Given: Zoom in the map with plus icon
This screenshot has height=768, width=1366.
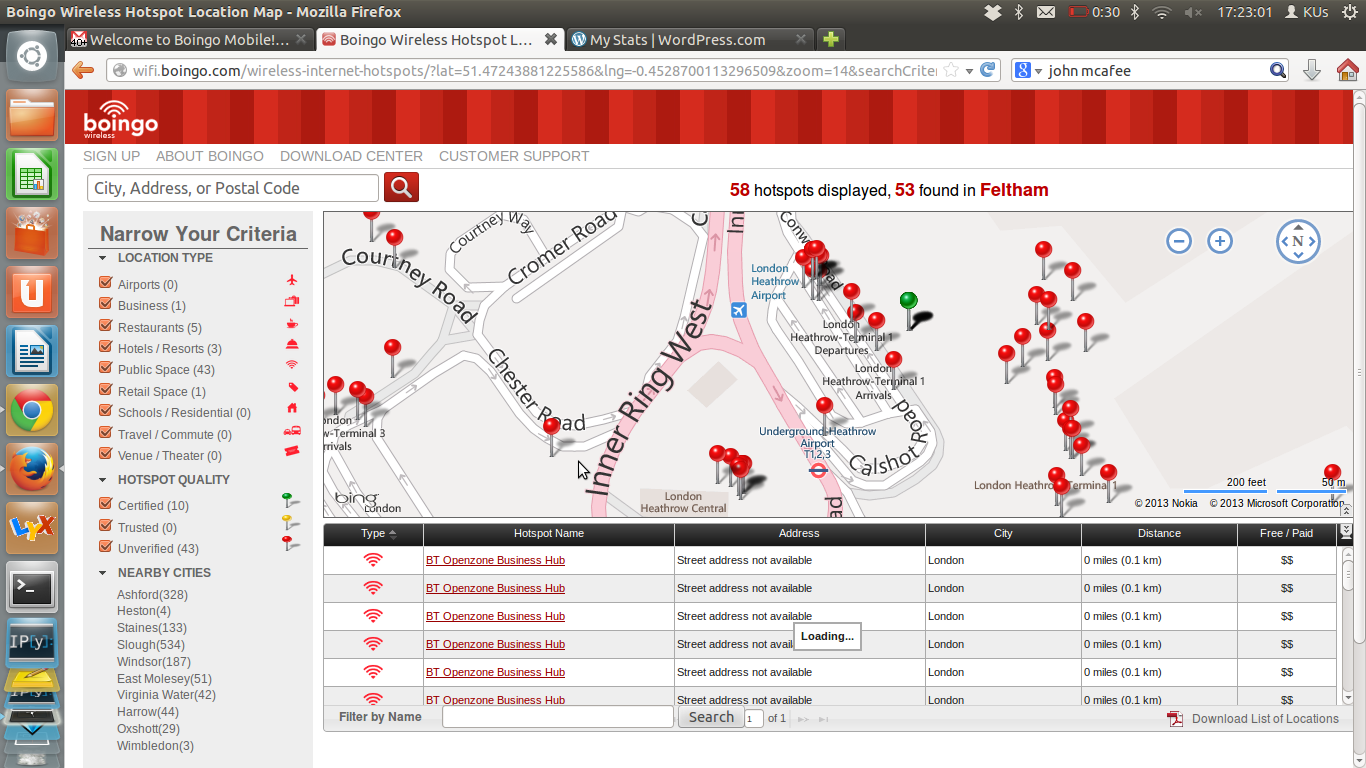Looking at the screenshot, I should pos(1219,241).
